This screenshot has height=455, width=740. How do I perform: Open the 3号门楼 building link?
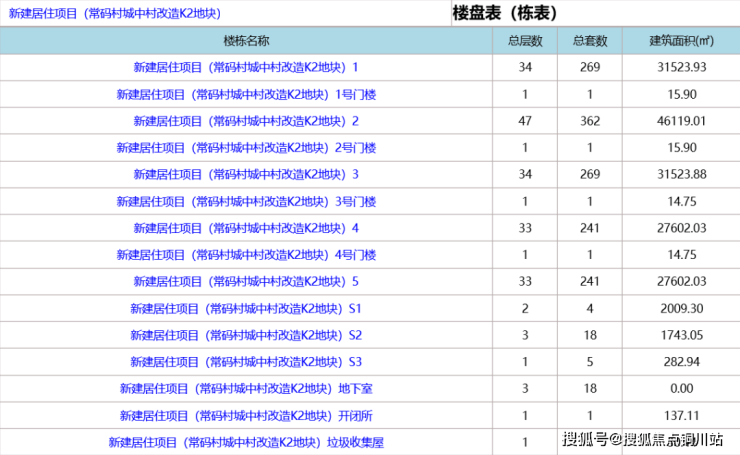(246, 201)
